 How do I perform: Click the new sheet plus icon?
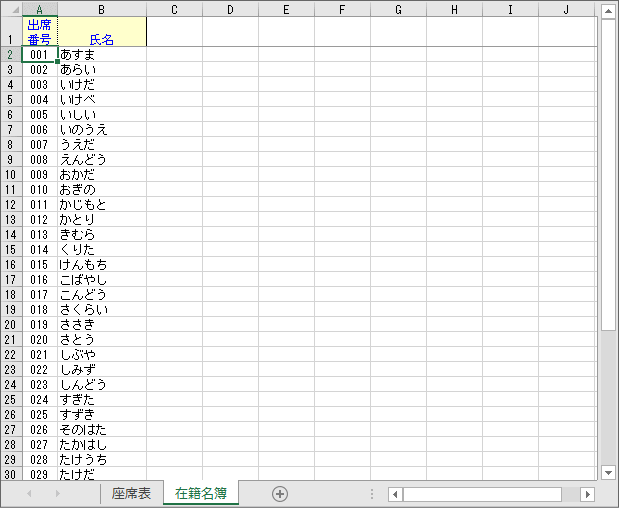tap(280, 493)
